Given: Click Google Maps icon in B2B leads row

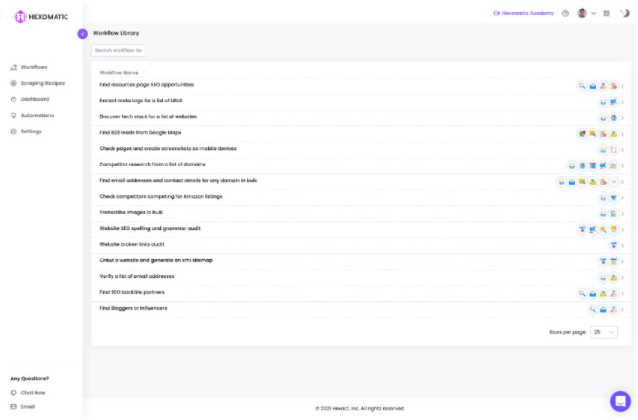Looking at the screenshot, I should 582,134.
